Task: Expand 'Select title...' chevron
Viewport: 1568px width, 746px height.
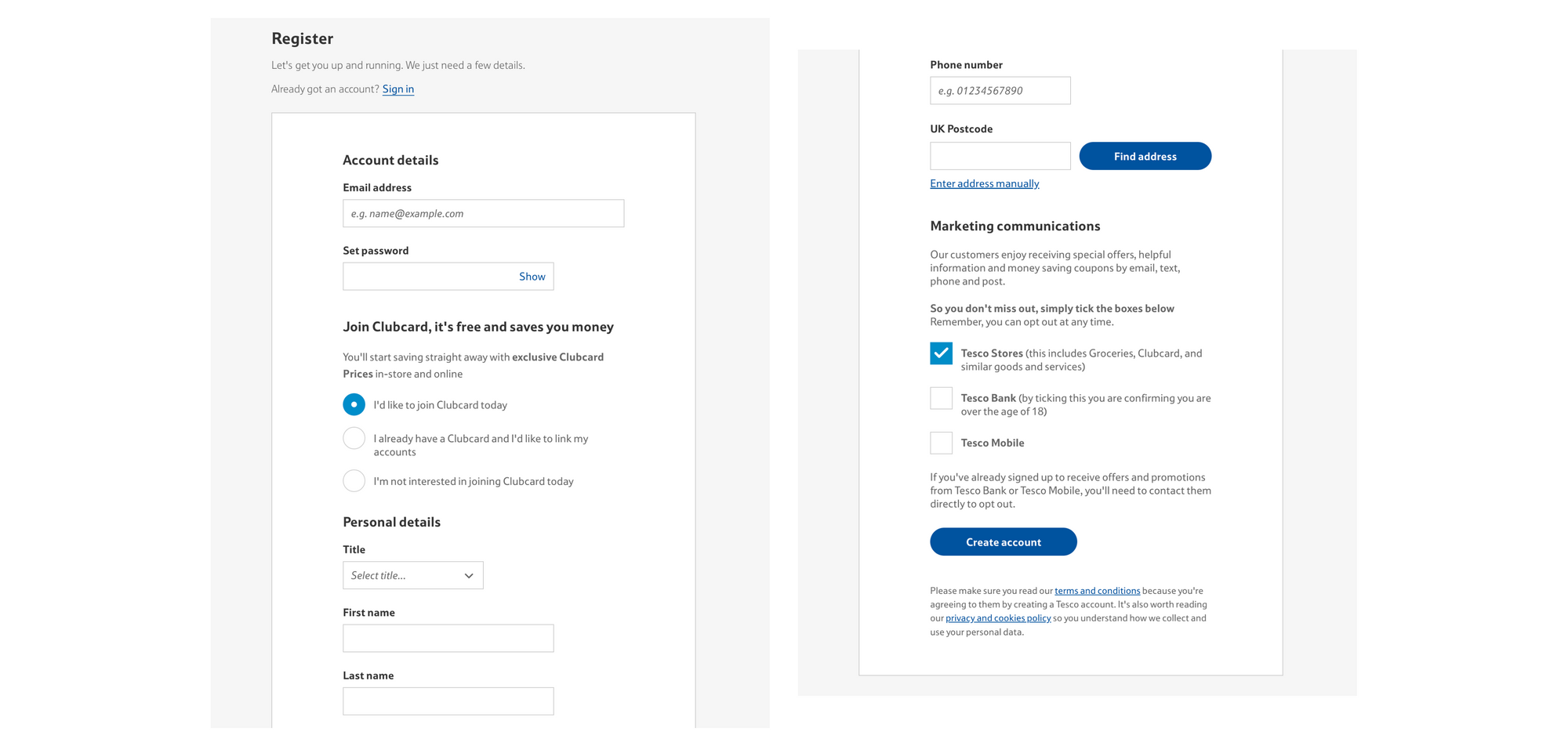Action: pyautogui.click(x=469, y=575)
